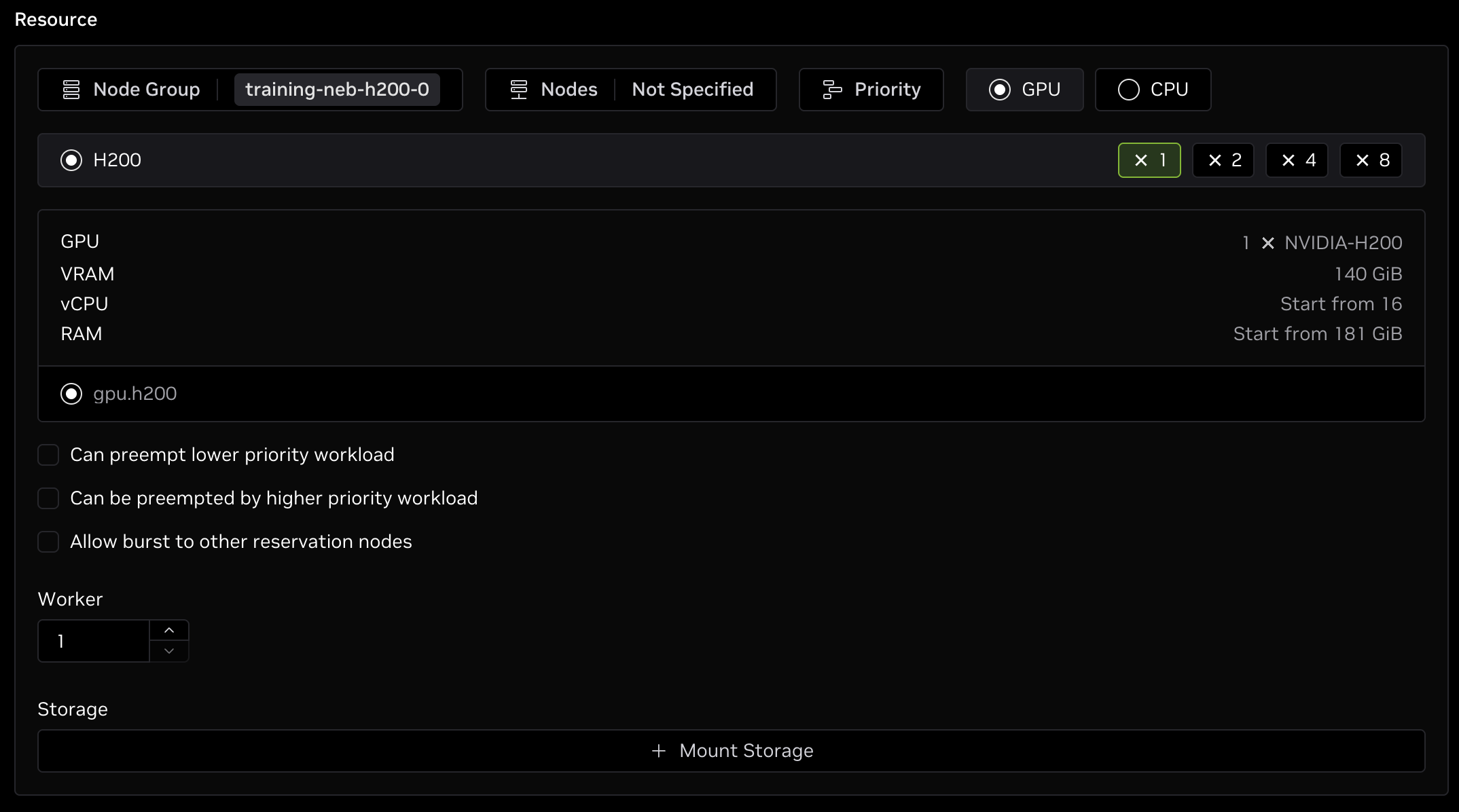
Task: Click the Worker decrement arrow
Action: click(x=169, y=651)
